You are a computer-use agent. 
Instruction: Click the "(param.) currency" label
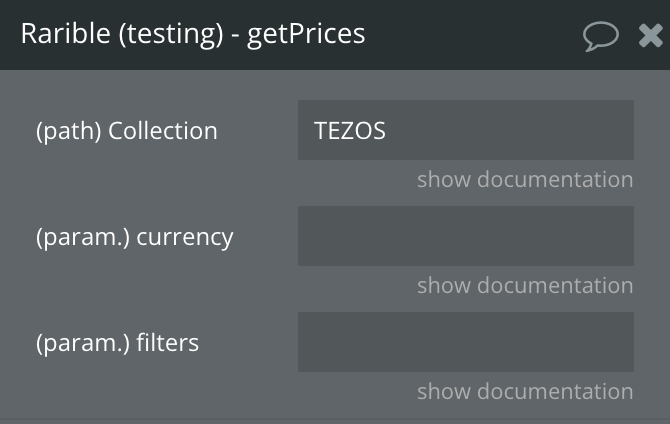[x=135, y=237]
